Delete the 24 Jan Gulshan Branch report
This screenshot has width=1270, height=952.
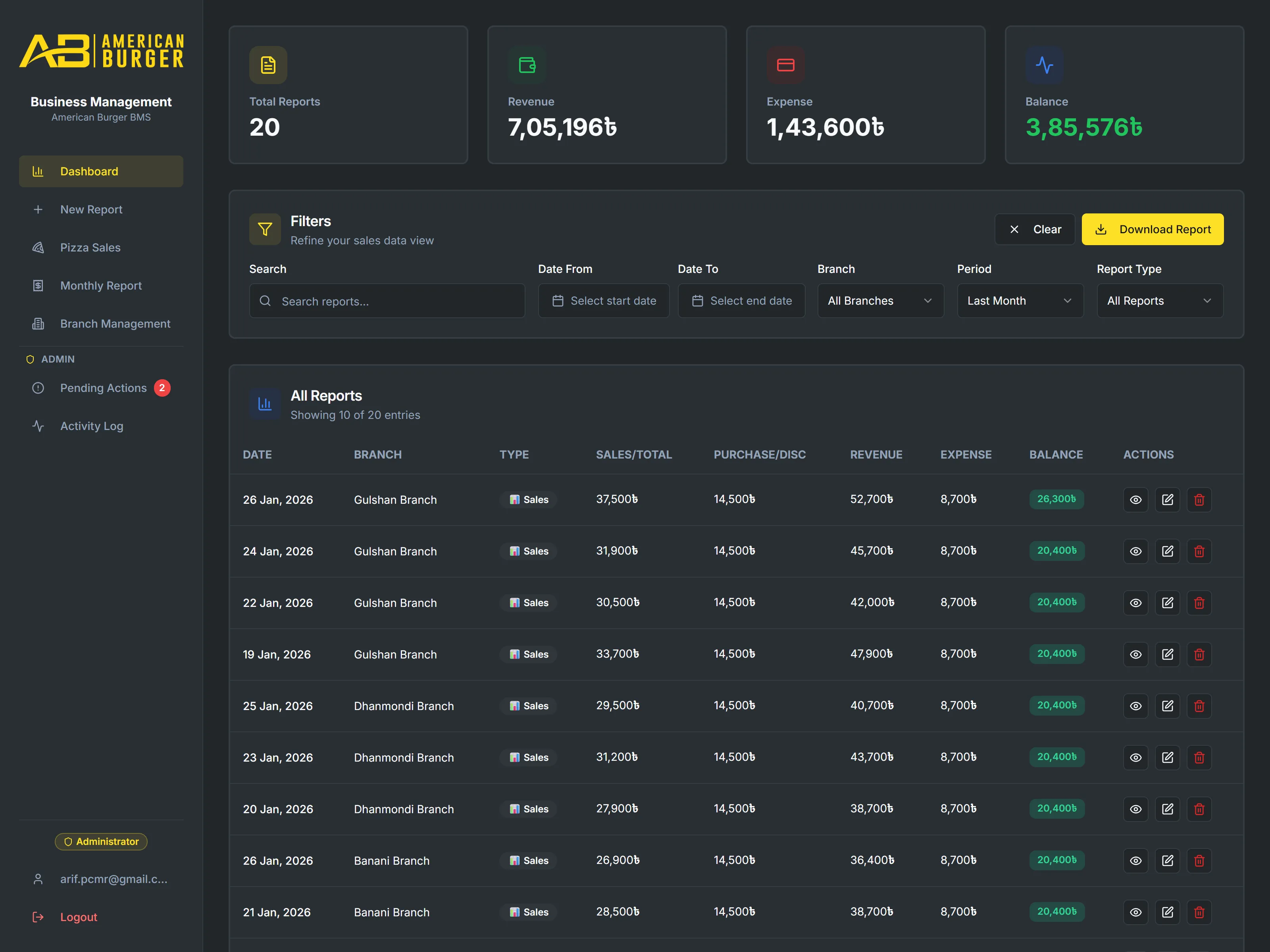1199,551
